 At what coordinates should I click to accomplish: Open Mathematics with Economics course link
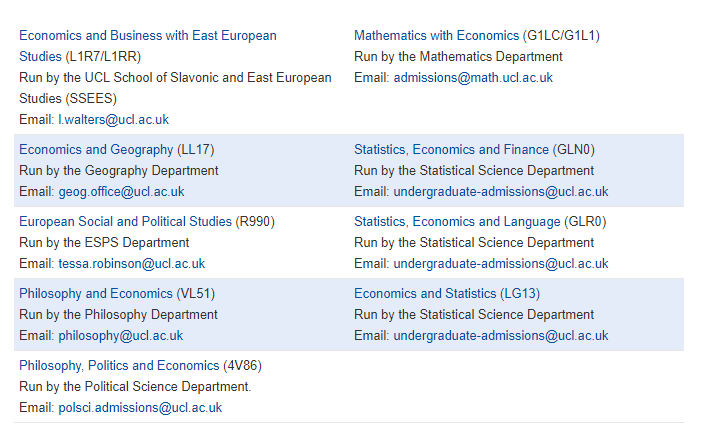click(x=436, y=36)
